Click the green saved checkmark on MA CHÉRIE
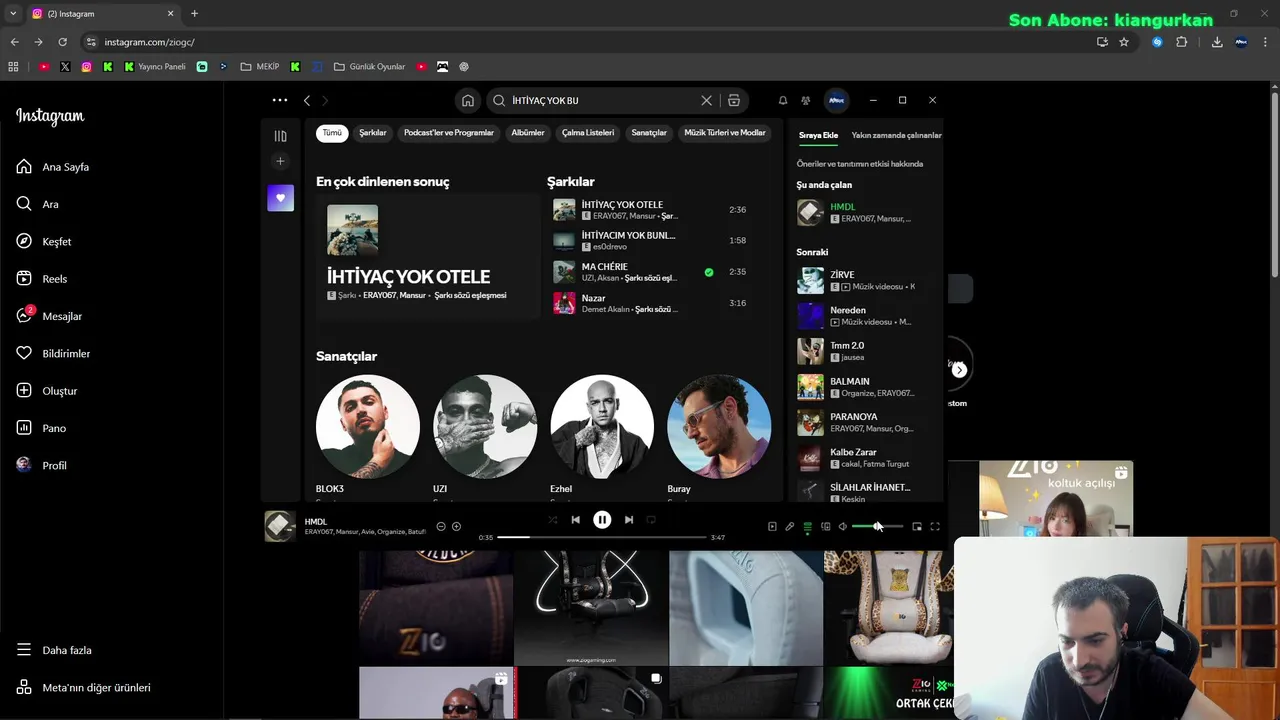This screenshot has height=720, width=1280. point(709,272)
